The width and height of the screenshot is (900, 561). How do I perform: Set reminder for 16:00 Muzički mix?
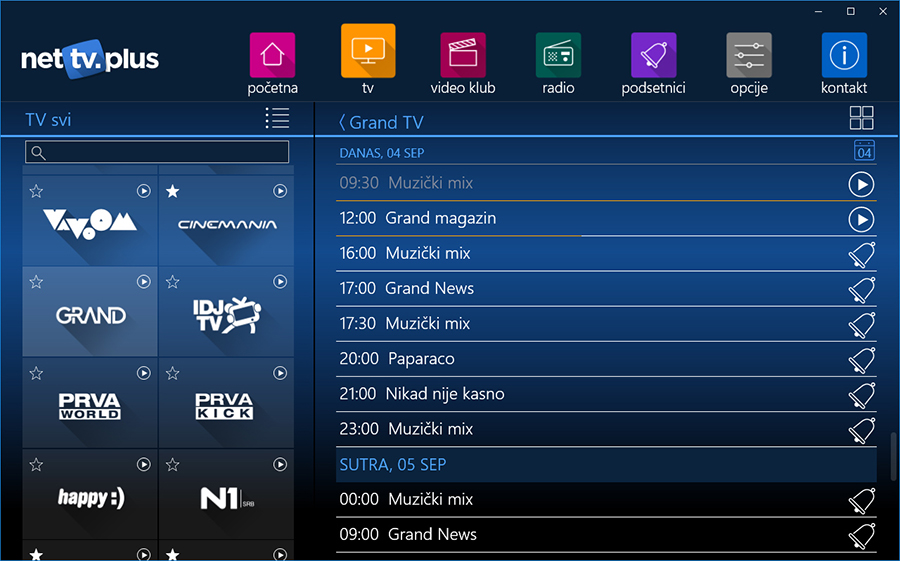(862, 254)
